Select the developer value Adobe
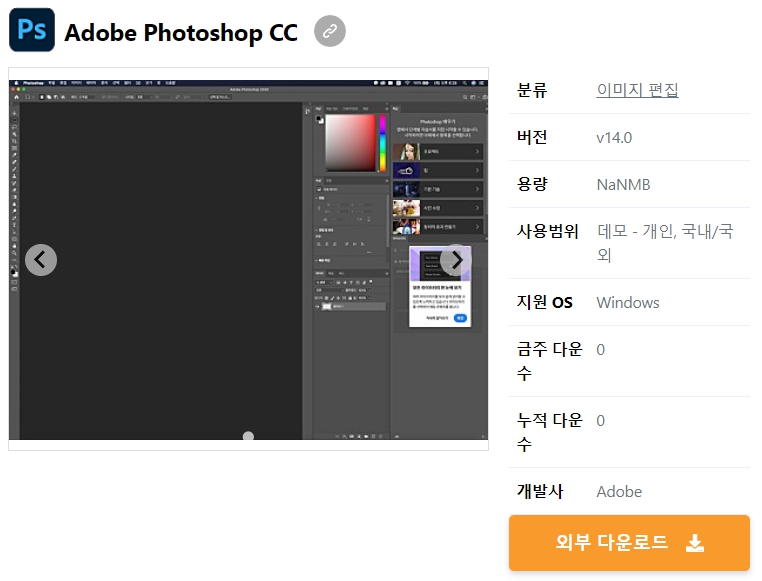Image resolution: width=762 pixels, height=581 pixels. point(619,492)
